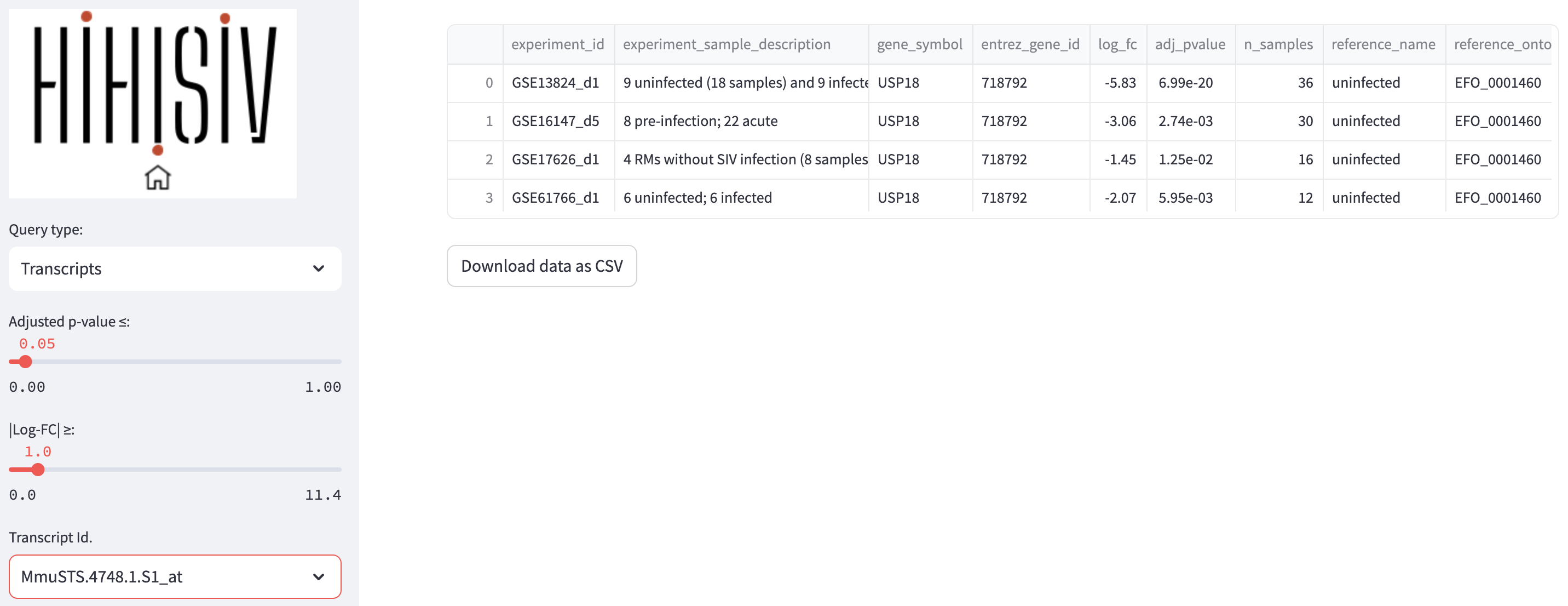1568x606 pixels.
Task: Open the Transcript Id dropdown MmuSTS.4748.1.S1_at
Action: coord(175,576)
